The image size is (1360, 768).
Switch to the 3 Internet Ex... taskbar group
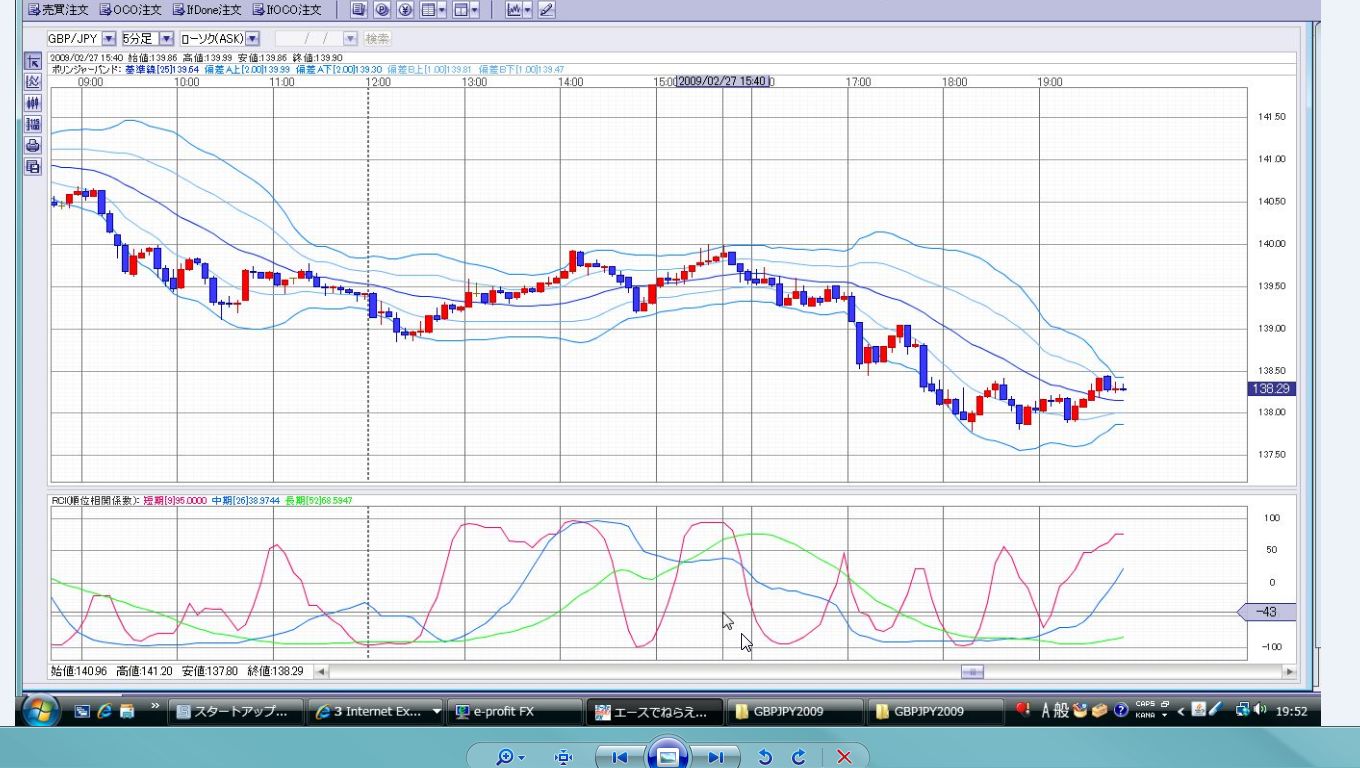click(x=376, y=712)
